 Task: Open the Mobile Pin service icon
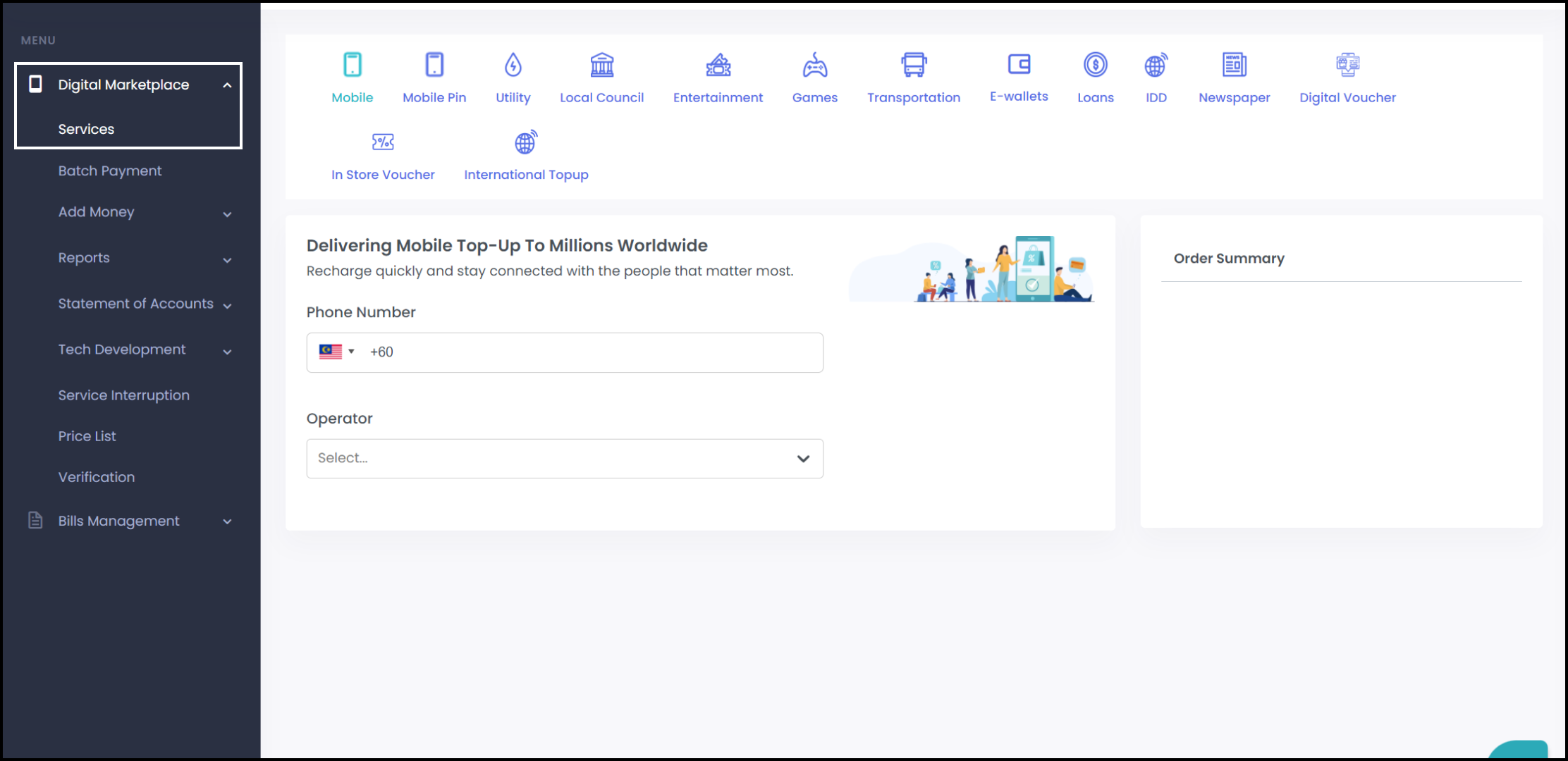(x=434, y=65)
